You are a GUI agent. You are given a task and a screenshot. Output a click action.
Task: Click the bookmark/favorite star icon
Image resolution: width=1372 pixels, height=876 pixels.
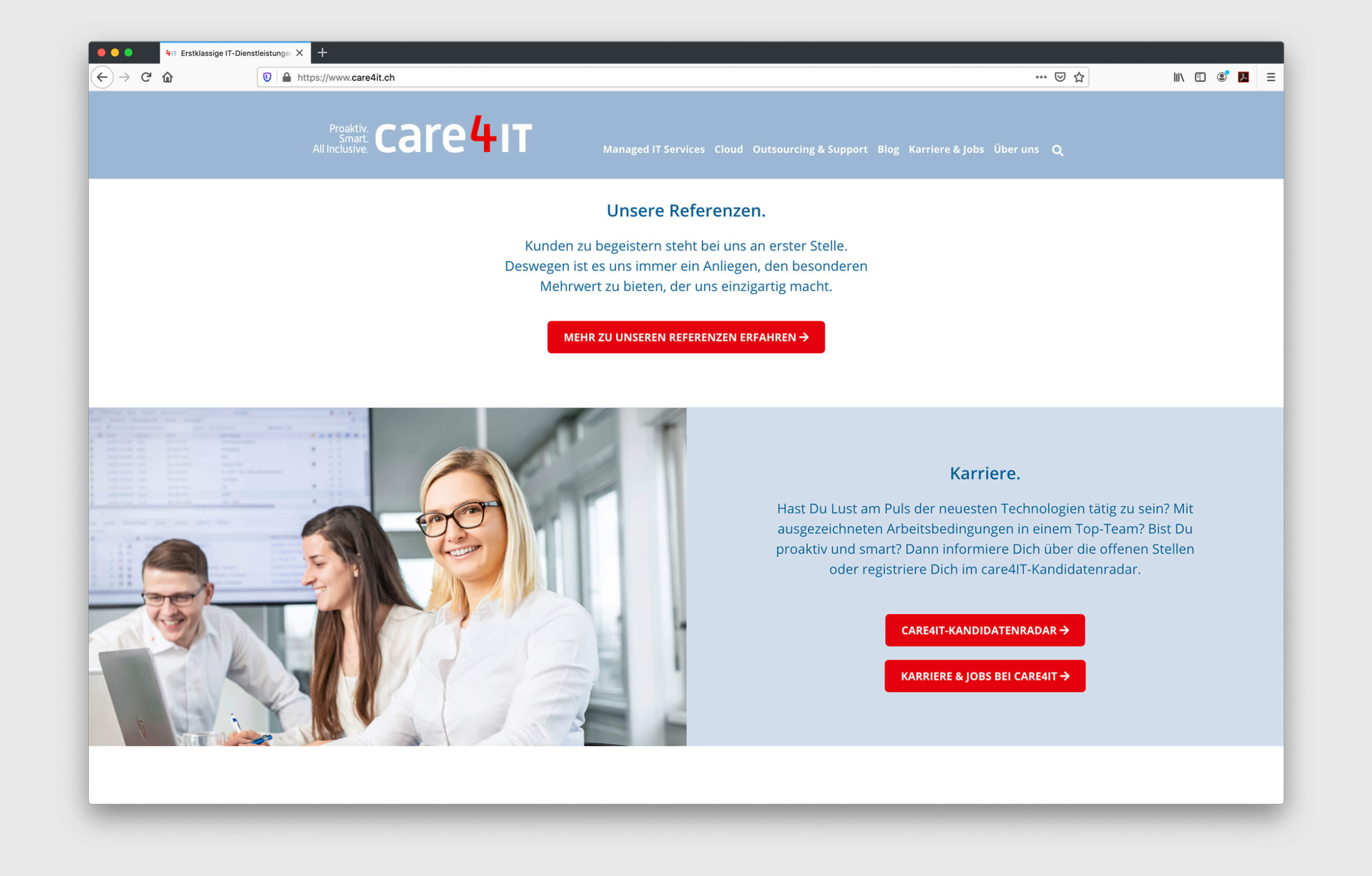point(1079,78)
